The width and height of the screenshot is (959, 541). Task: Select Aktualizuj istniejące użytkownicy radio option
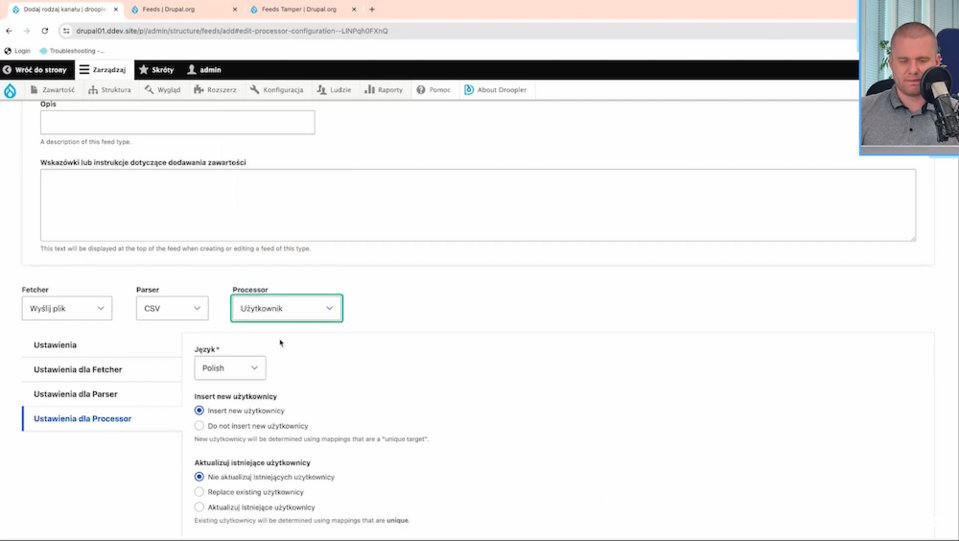199,507
